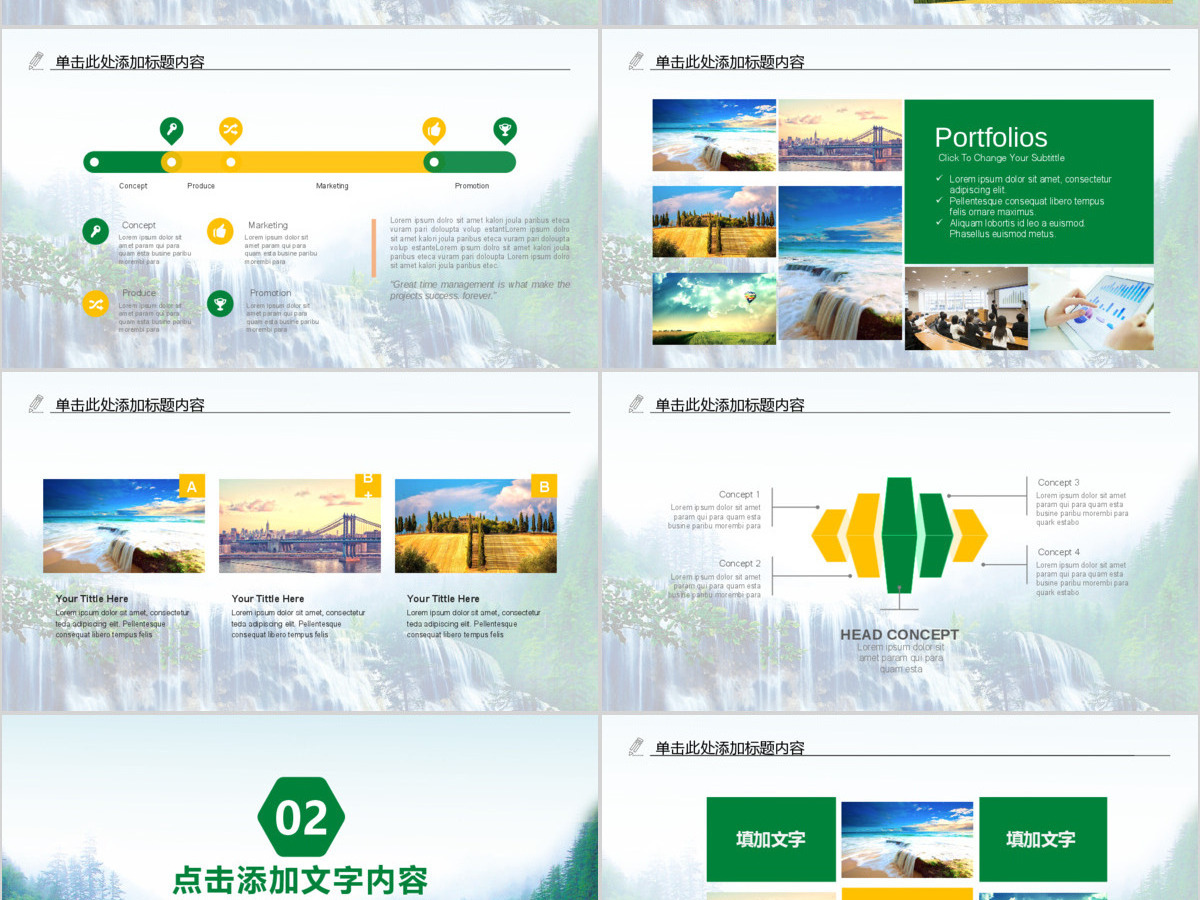Screen dimensions: 1200x900
Task: Click the pencil icon on the HEAD CONCEPT slide title
Action: 636,404
